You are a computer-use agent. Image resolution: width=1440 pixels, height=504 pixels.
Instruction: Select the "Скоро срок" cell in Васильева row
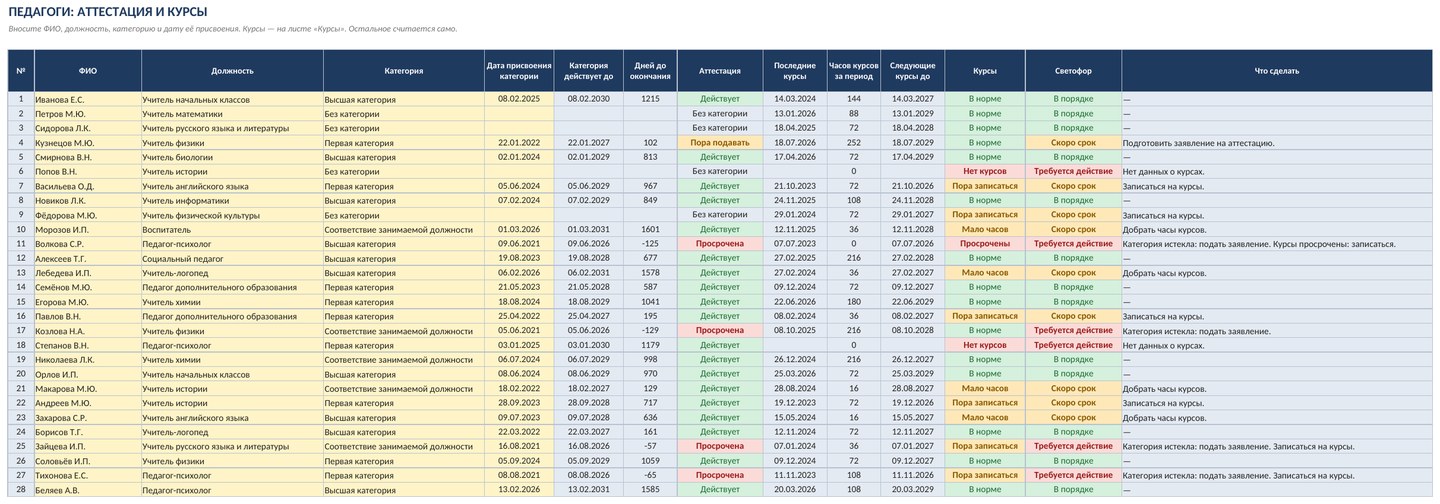coord(1073,186)
